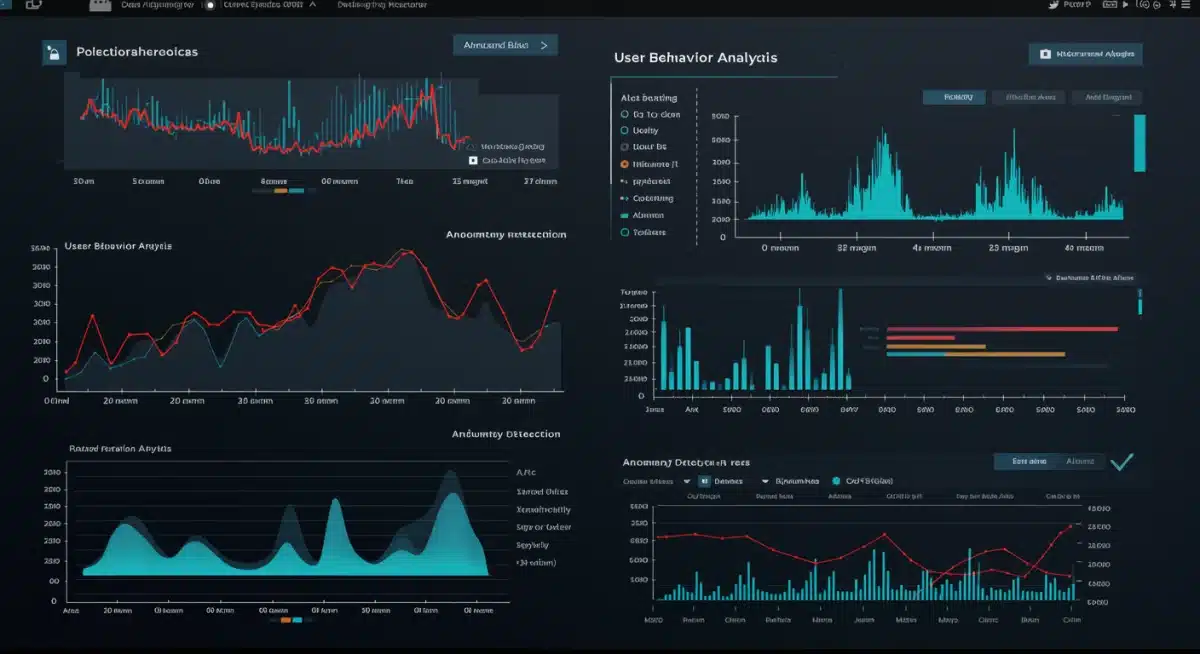Click the orange segment of the timeline slider control
1200x654 pixels.
coord(280,190)
